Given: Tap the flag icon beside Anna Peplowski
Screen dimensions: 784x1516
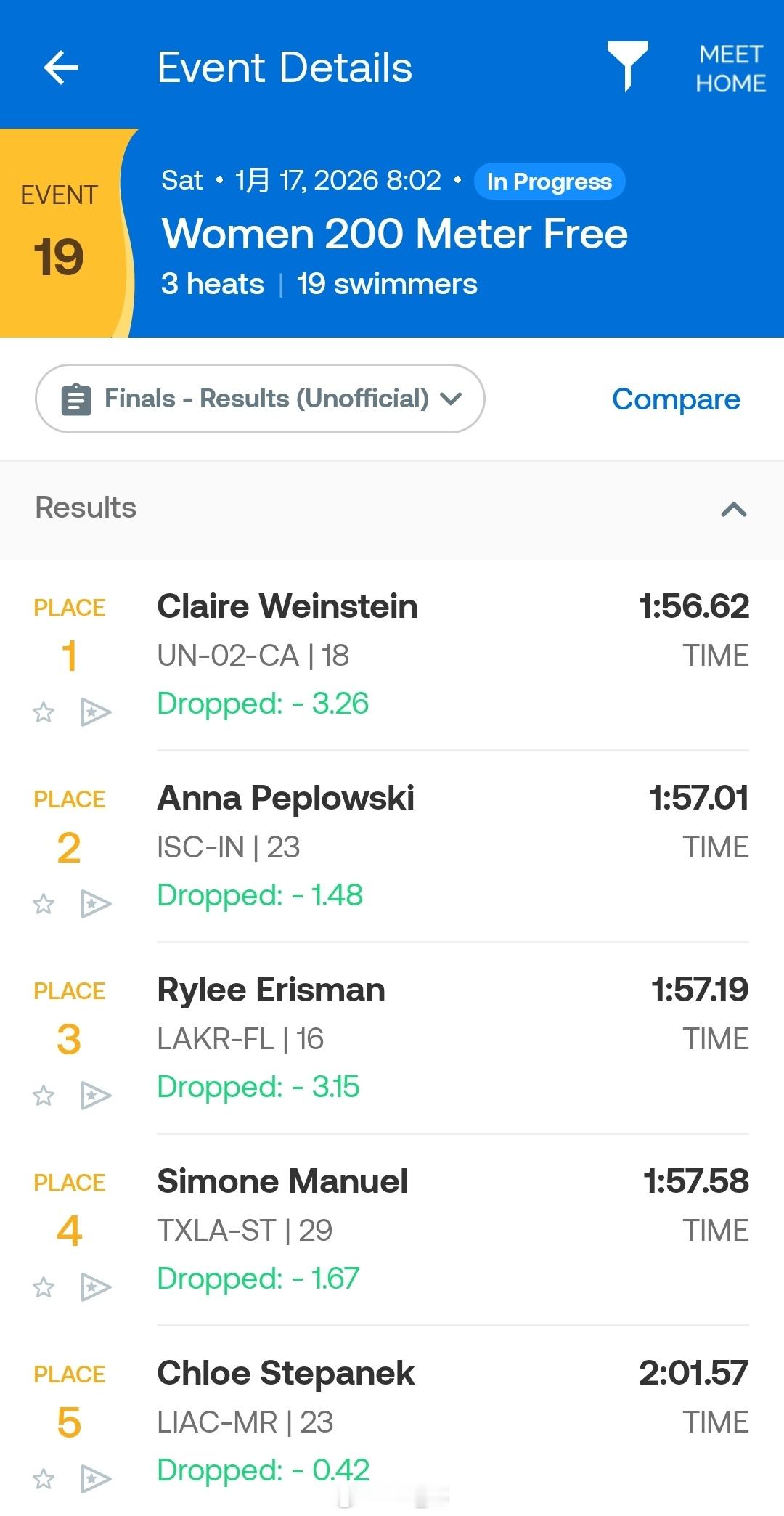Looking at the screenshot, I should click(x=96, y=905).
